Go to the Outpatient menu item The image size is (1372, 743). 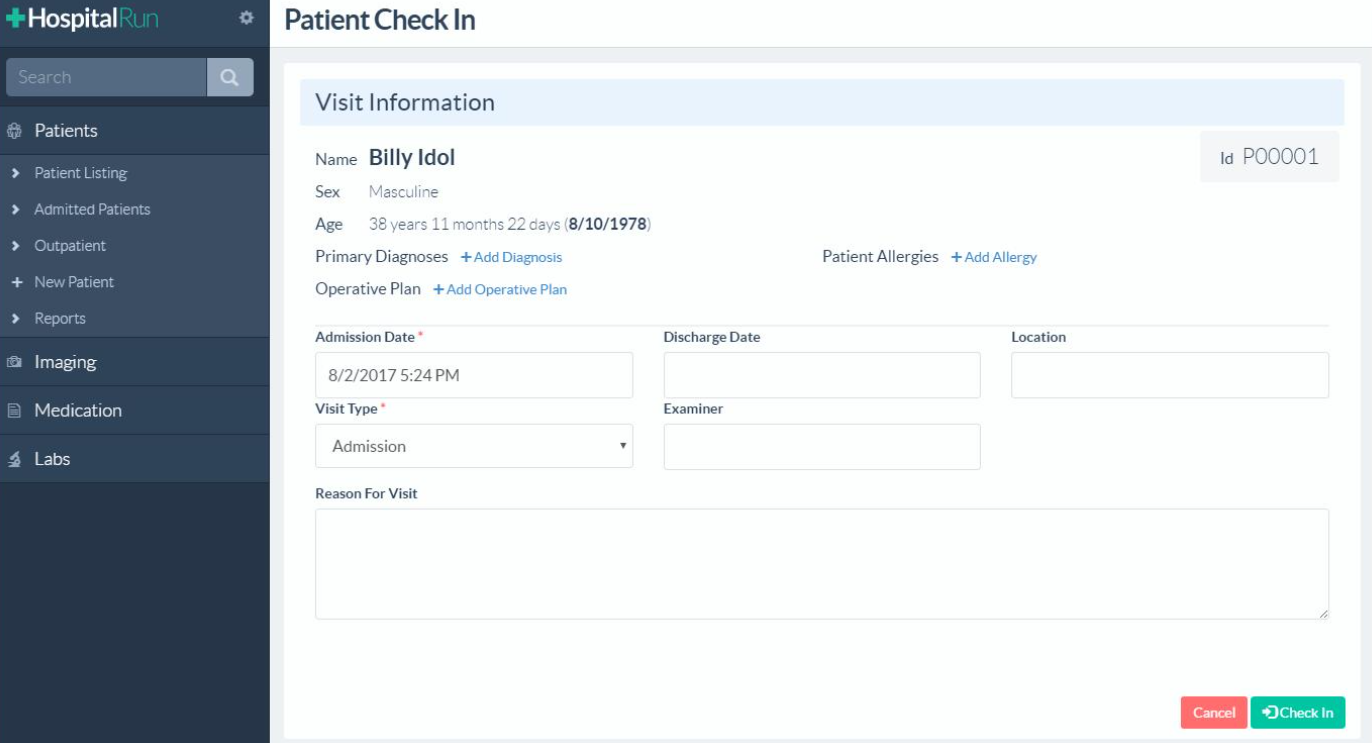point(70,246)
